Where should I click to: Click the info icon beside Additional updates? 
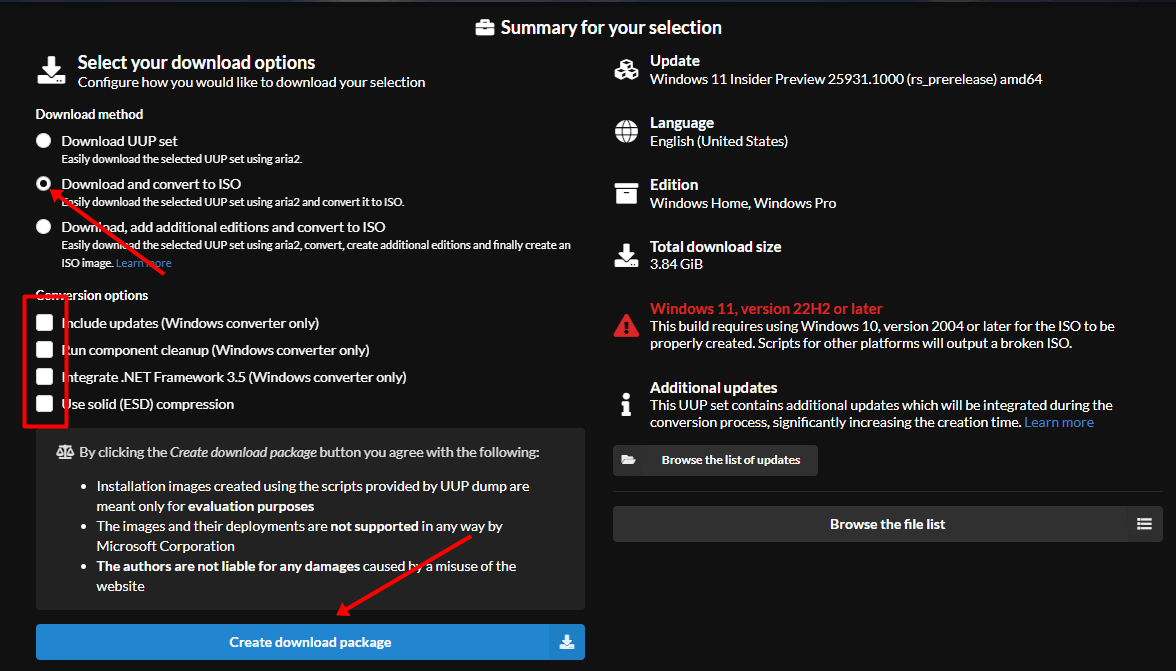coord(626,404)
